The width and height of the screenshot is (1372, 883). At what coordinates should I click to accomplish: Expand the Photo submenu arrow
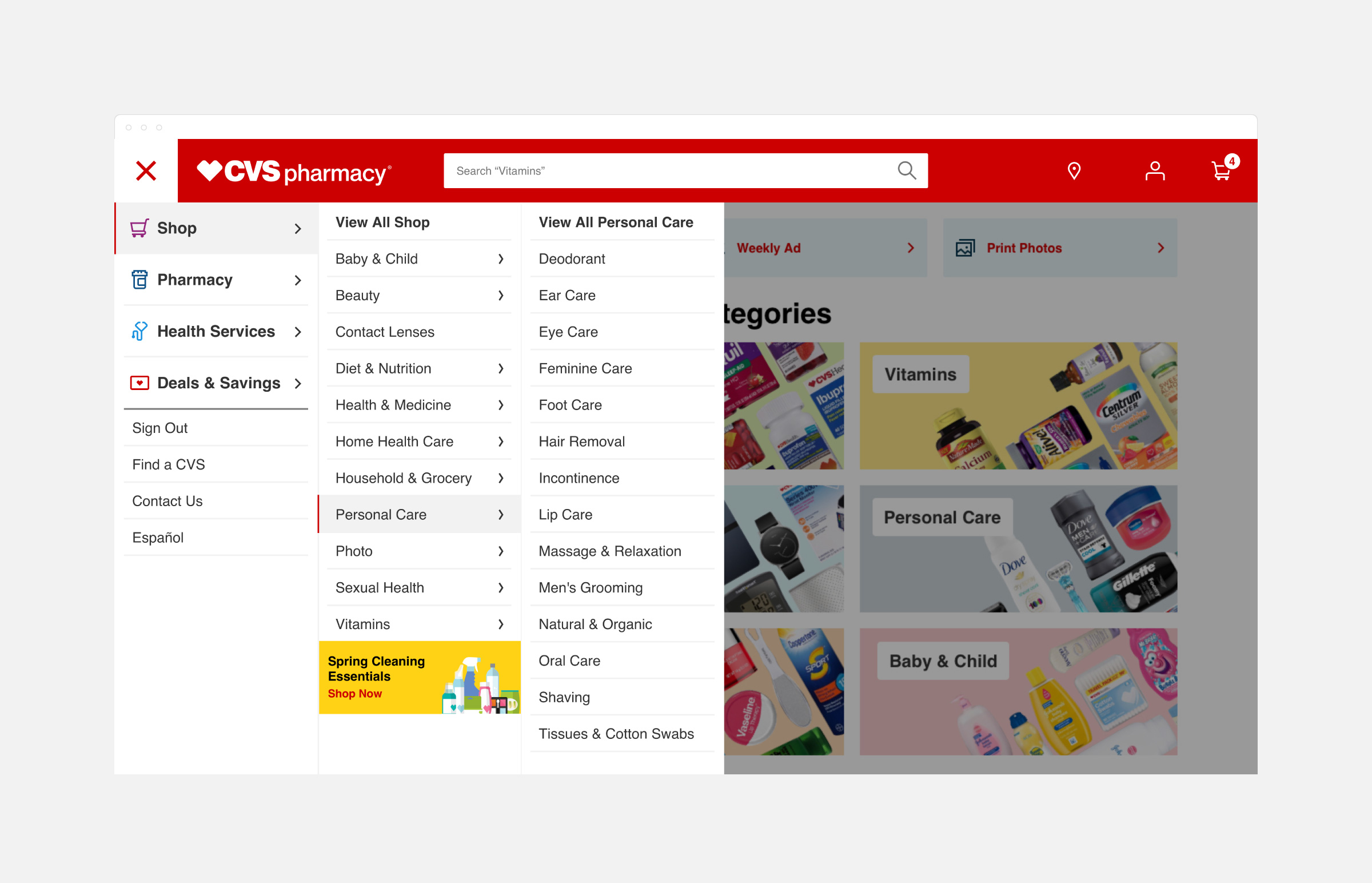tap(500, 551)
